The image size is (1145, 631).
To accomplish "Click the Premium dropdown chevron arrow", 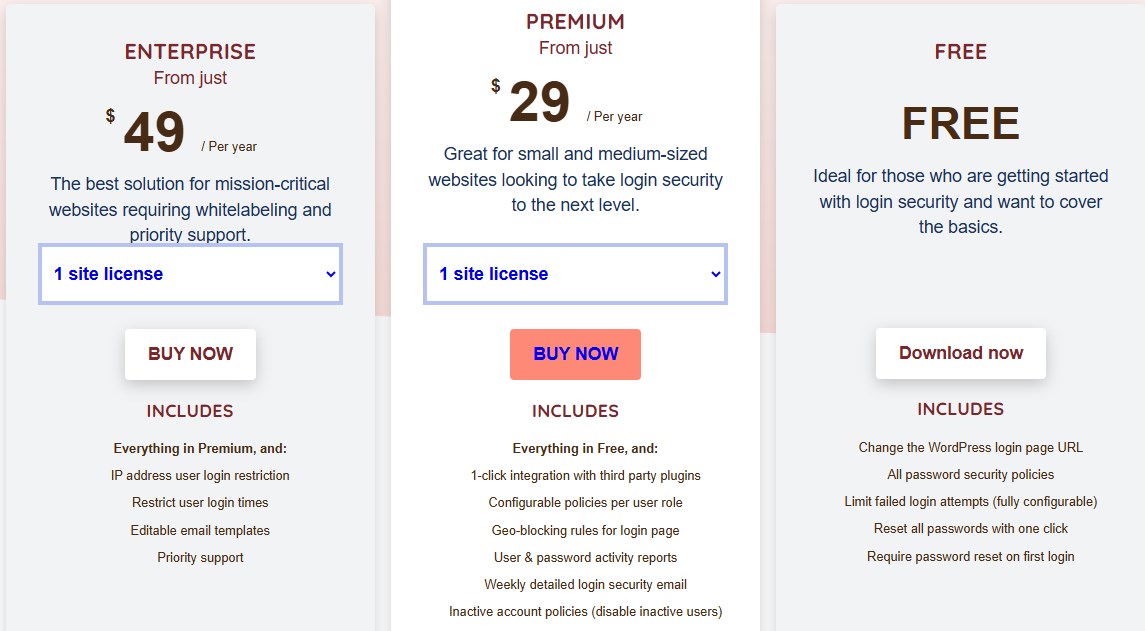I will [716, 274].
